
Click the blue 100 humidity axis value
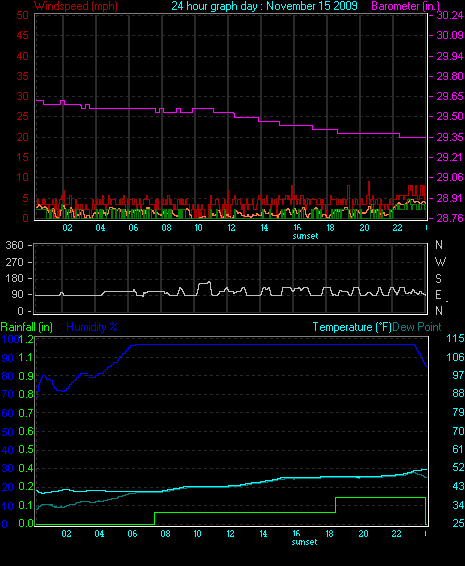pyautogui.click(x=10, y=339)
